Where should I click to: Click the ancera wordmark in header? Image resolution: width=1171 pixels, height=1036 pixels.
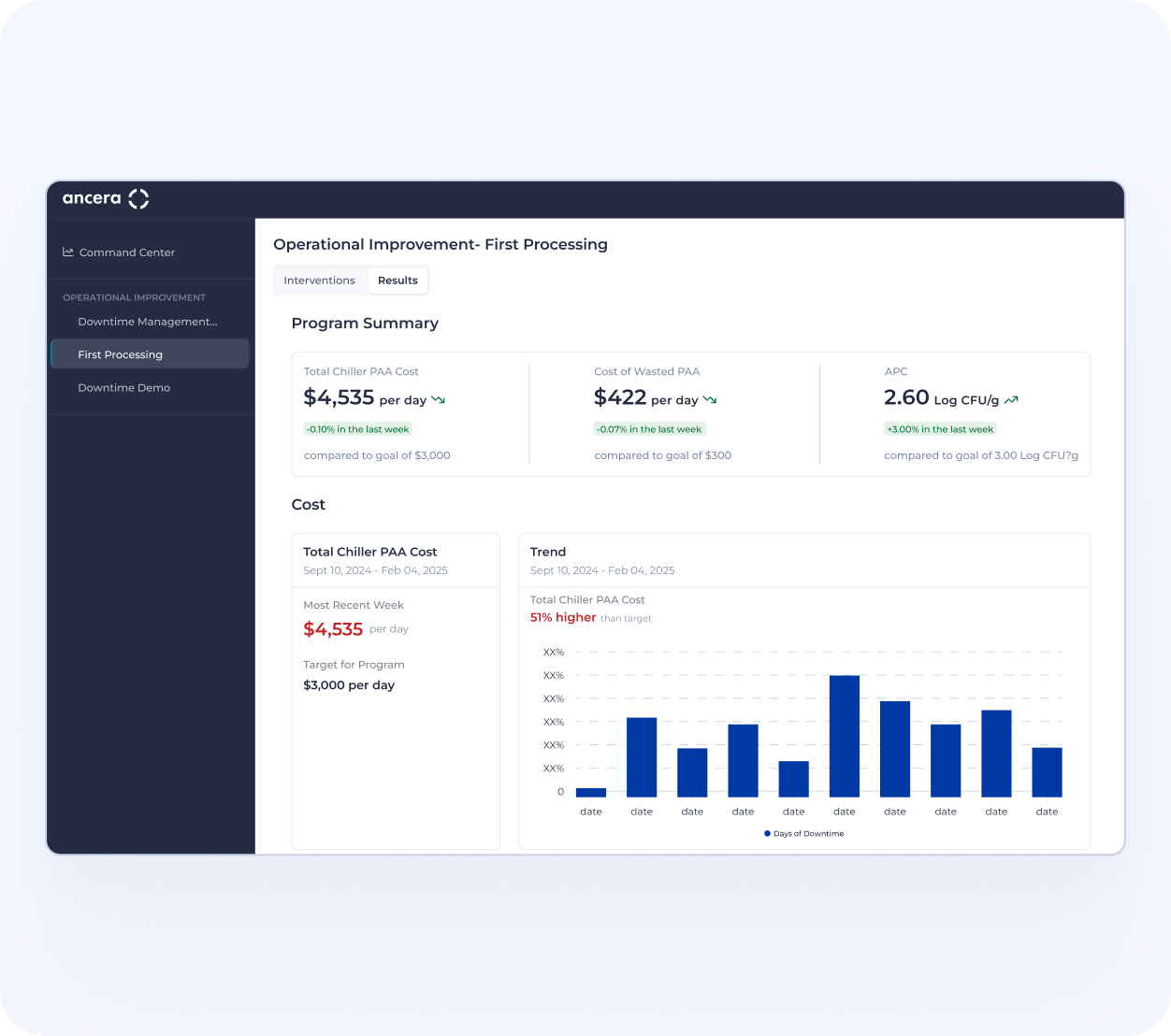coord(92,198)
